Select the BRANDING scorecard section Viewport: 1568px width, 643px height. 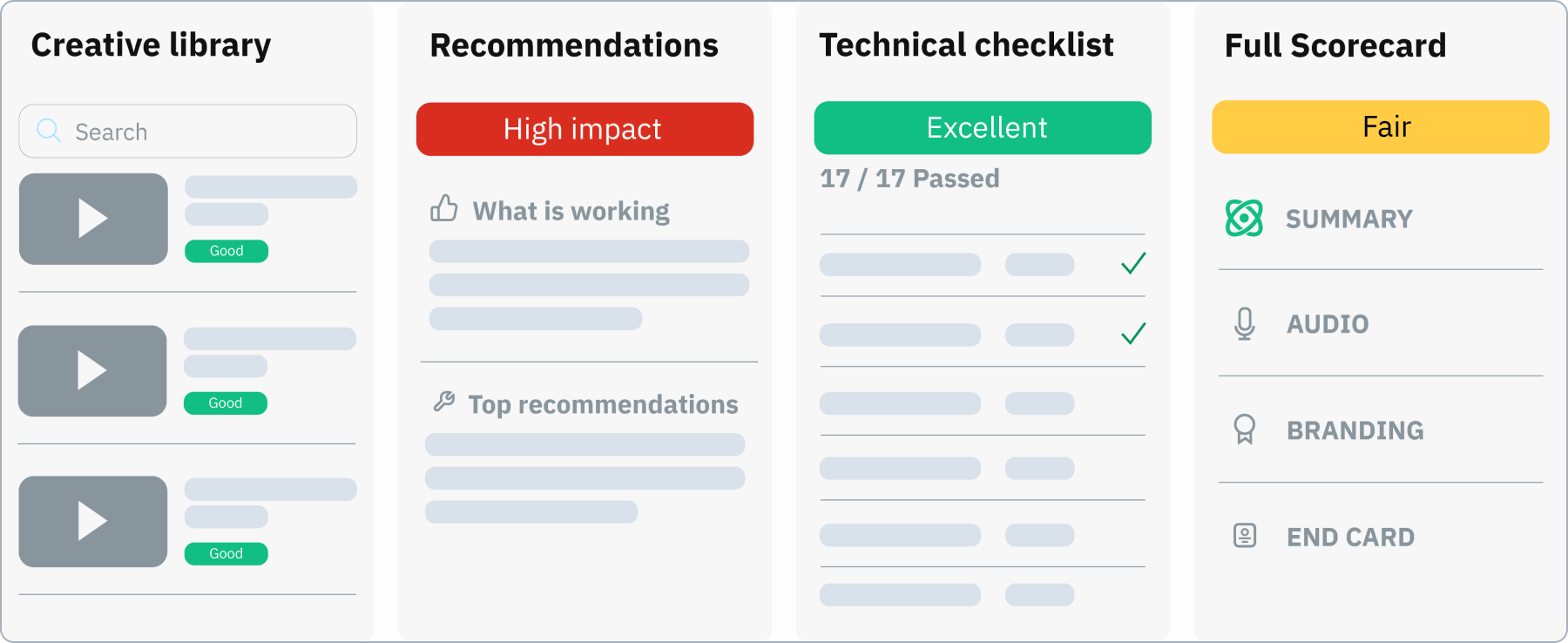pyautogui.click(x=1355, y=430)
